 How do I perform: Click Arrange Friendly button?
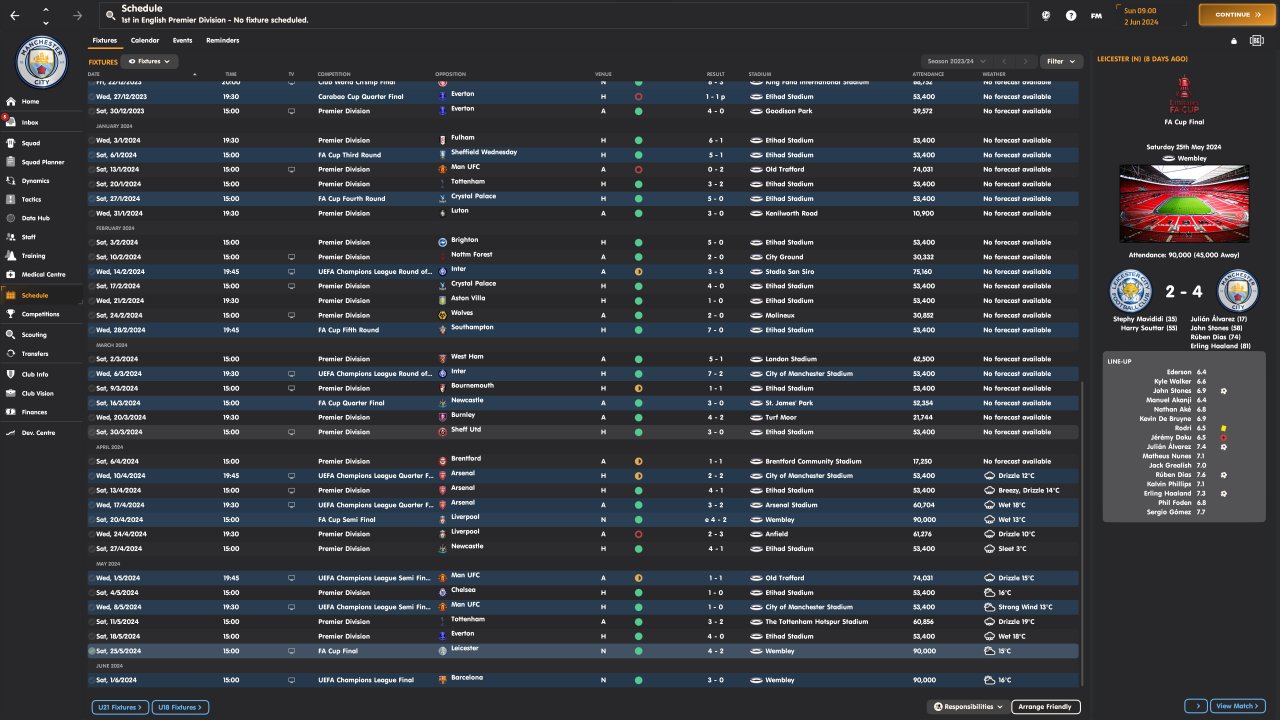1045,707
